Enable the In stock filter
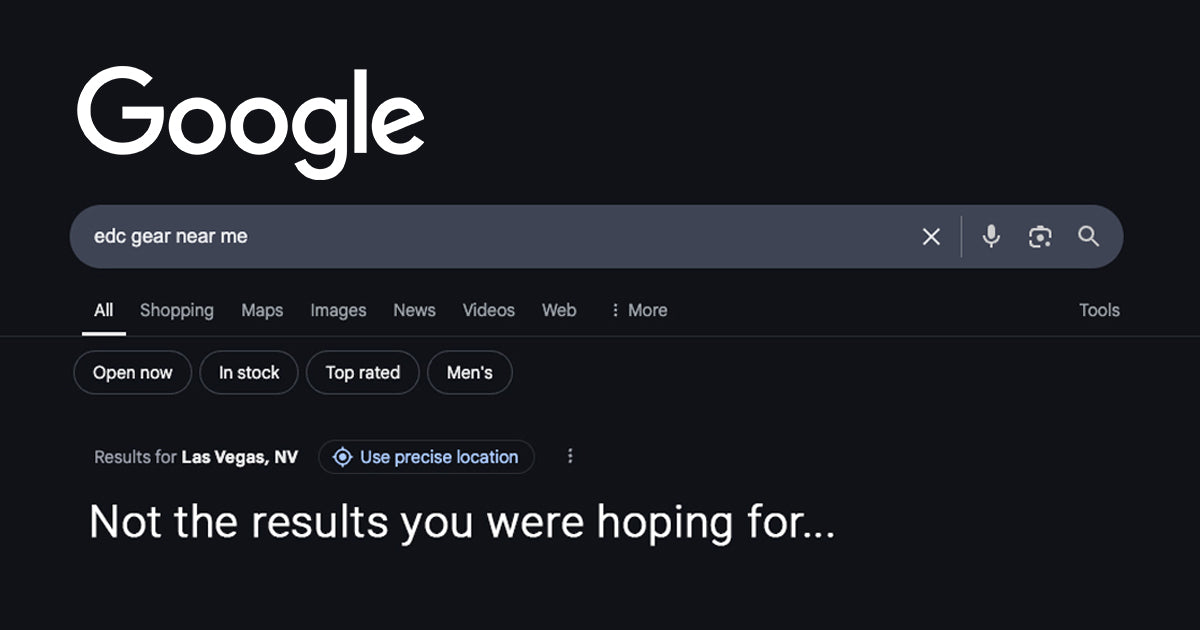 coord(248,372)
